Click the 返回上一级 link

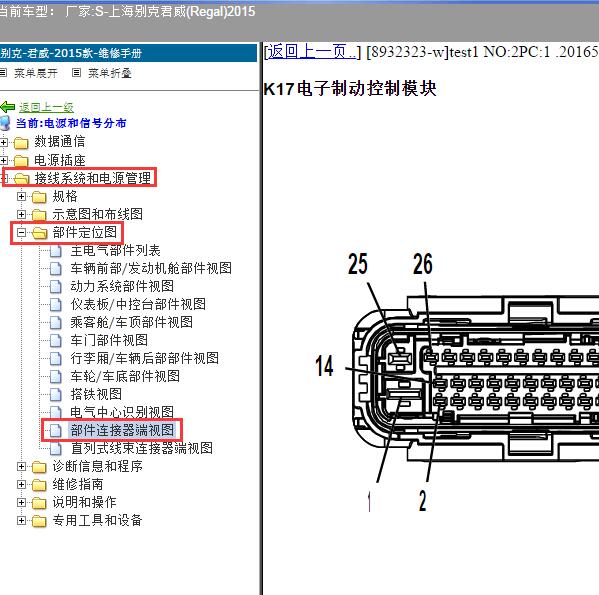click(46, 107)
